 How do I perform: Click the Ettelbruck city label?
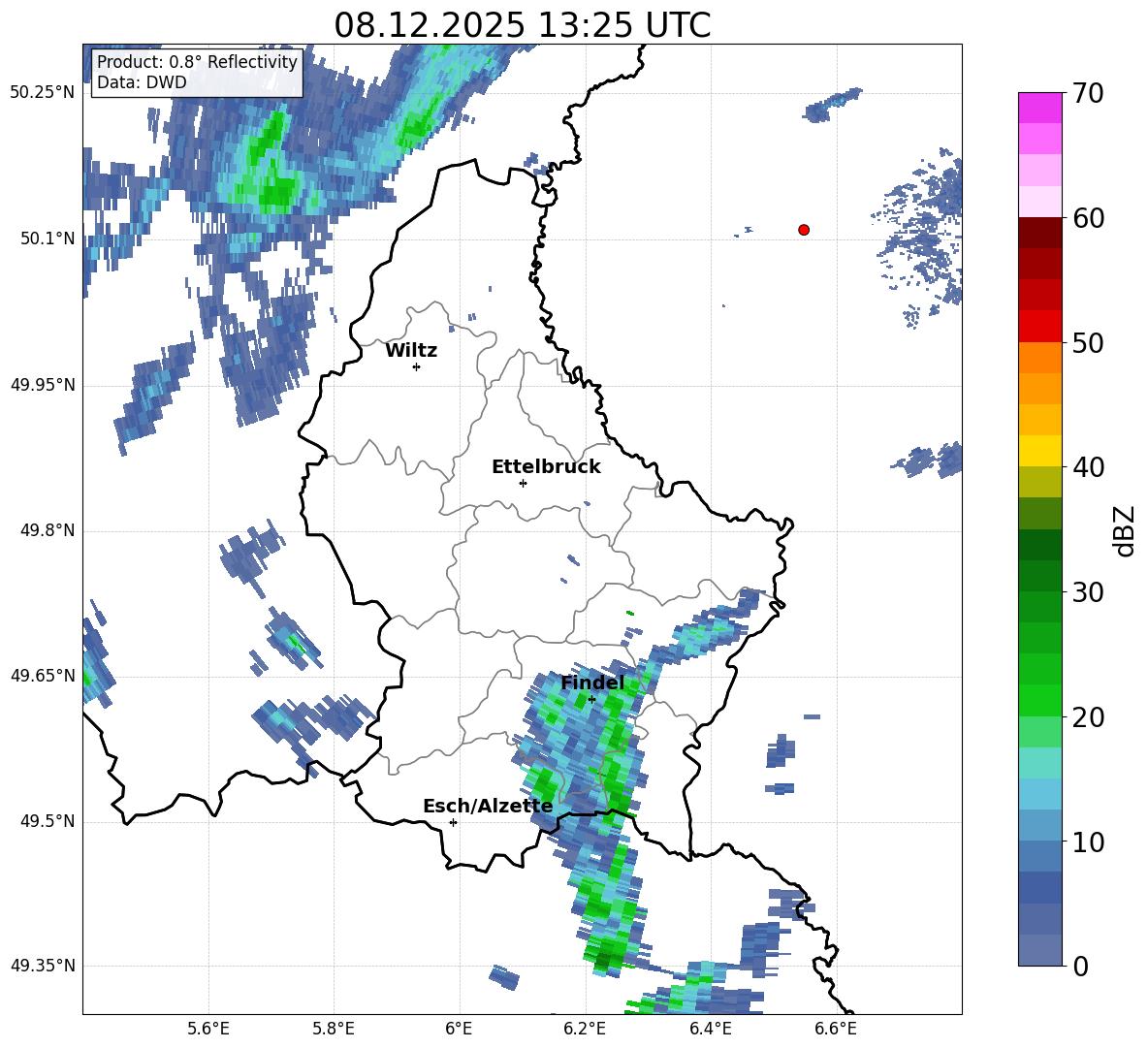pos(546,467)
